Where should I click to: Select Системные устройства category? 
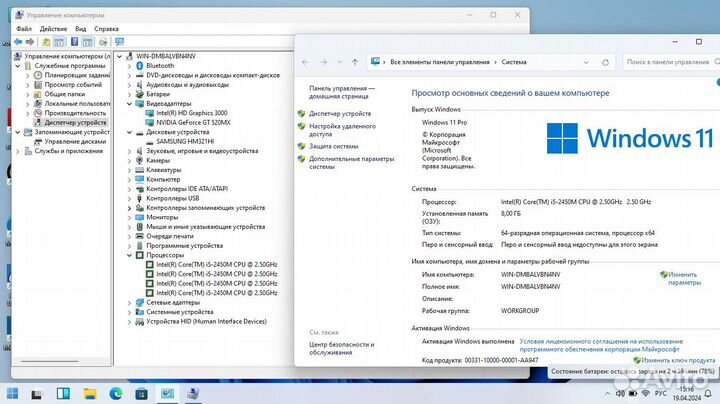(x=180, y=312)
